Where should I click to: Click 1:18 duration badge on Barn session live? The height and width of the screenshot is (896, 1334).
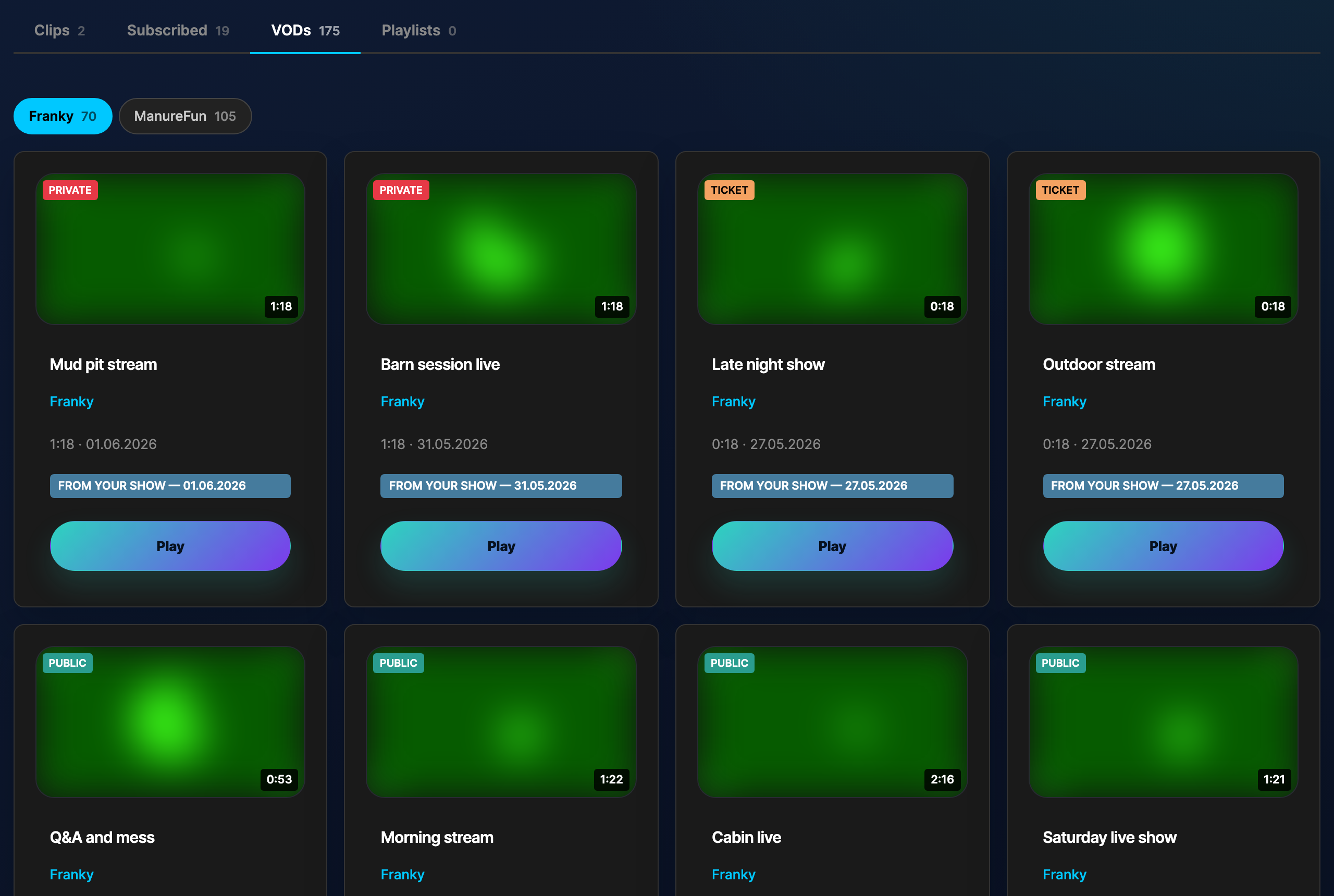(612, 307)
